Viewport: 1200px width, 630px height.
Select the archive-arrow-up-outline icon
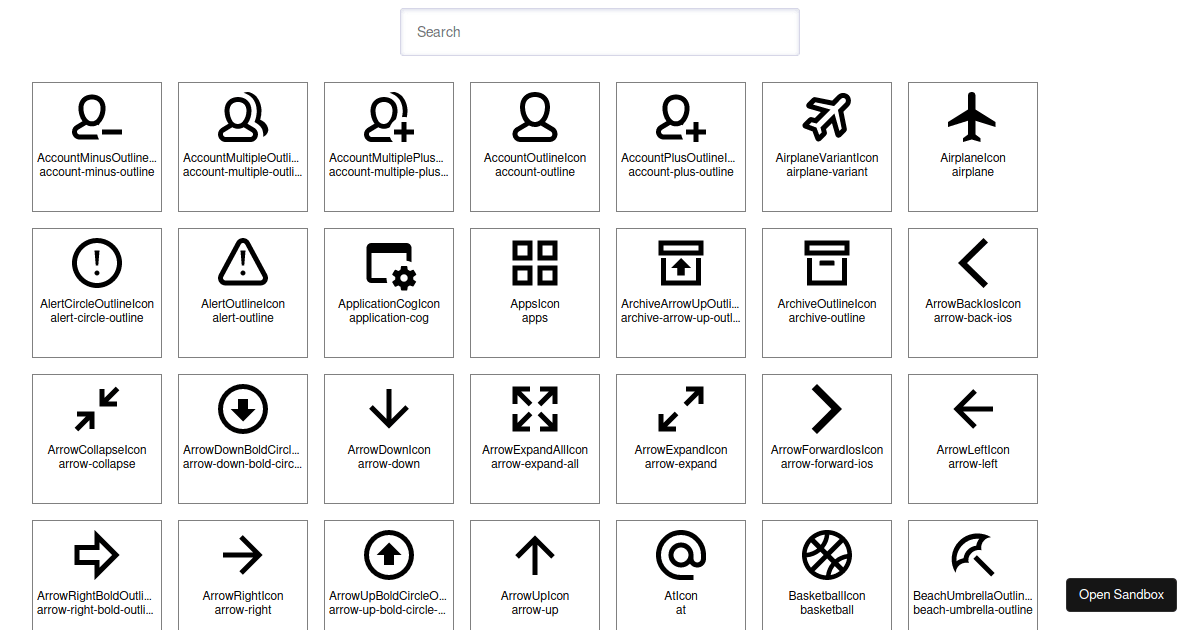pyautogui.click(x=681, y=262)
